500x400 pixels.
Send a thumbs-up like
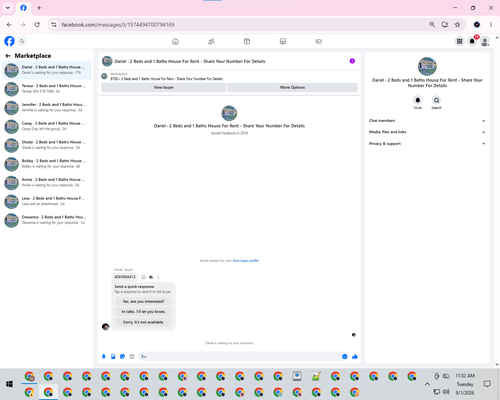355,357
